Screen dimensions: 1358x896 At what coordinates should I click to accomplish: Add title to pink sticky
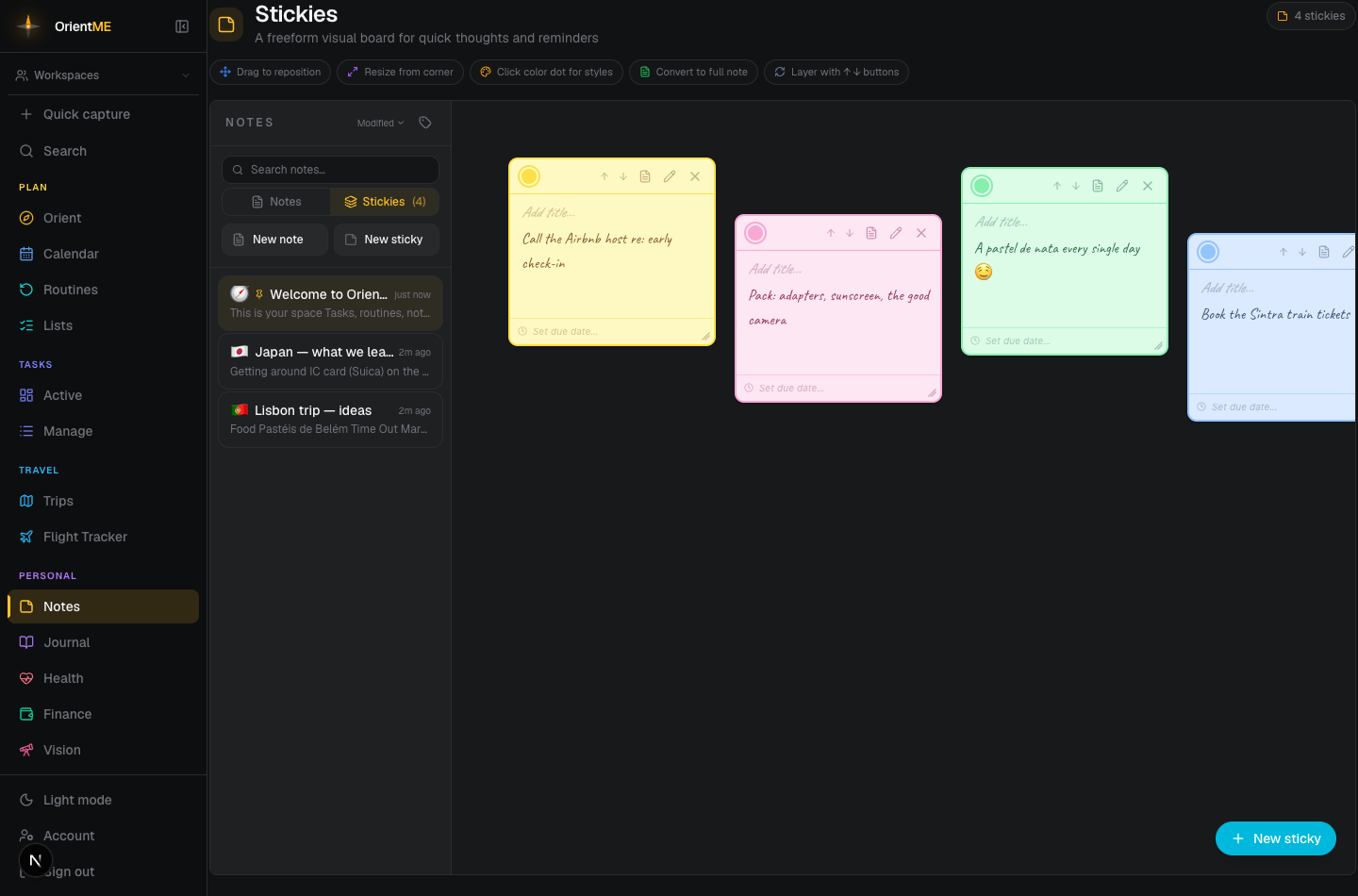tap(775, 269)
